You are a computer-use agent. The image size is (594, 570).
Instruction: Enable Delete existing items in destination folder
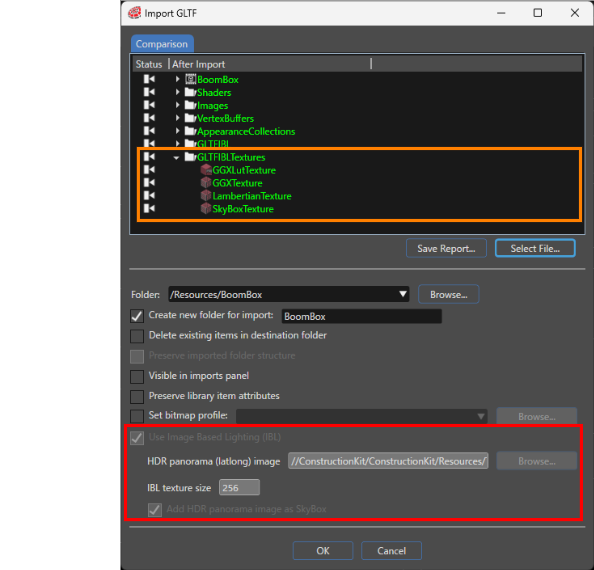pyautogui.click(x=137, y=336)
